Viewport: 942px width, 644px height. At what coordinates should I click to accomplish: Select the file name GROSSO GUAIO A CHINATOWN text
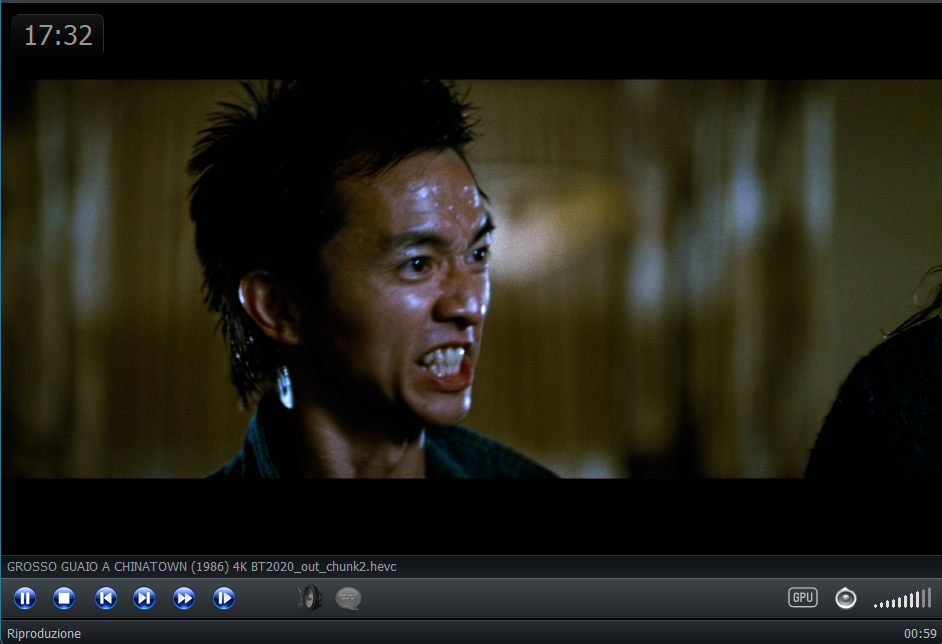pyautogui.click(x=202, y=567)
